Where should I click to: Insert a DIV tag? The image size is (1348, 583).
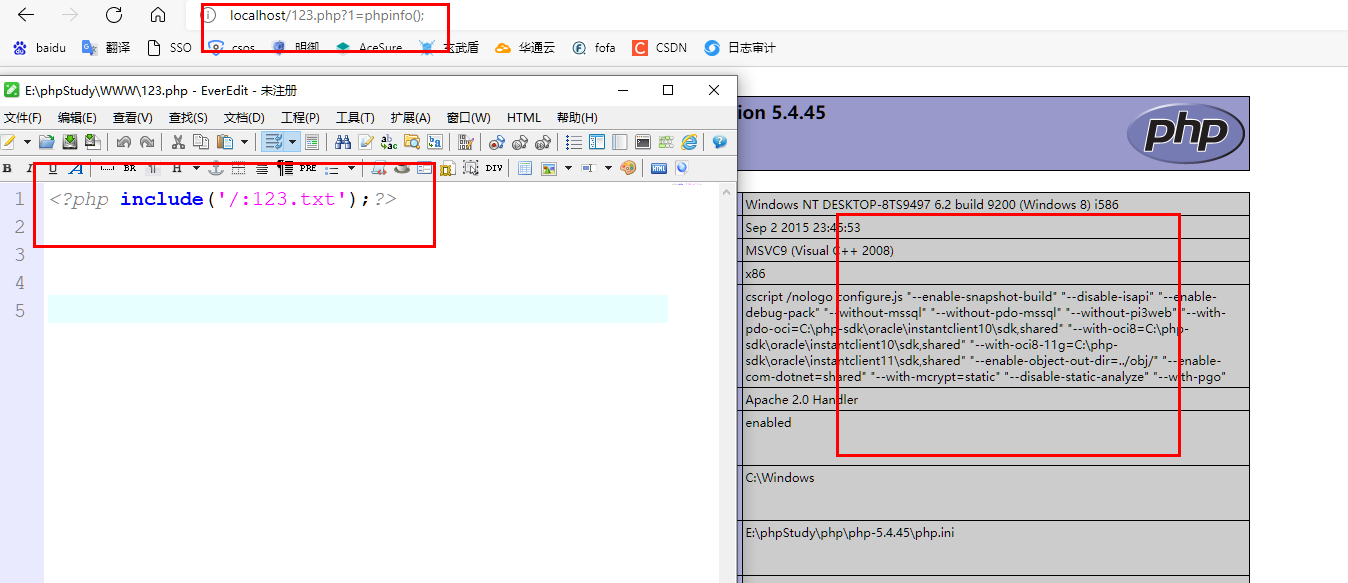click(x=494, y=168)
